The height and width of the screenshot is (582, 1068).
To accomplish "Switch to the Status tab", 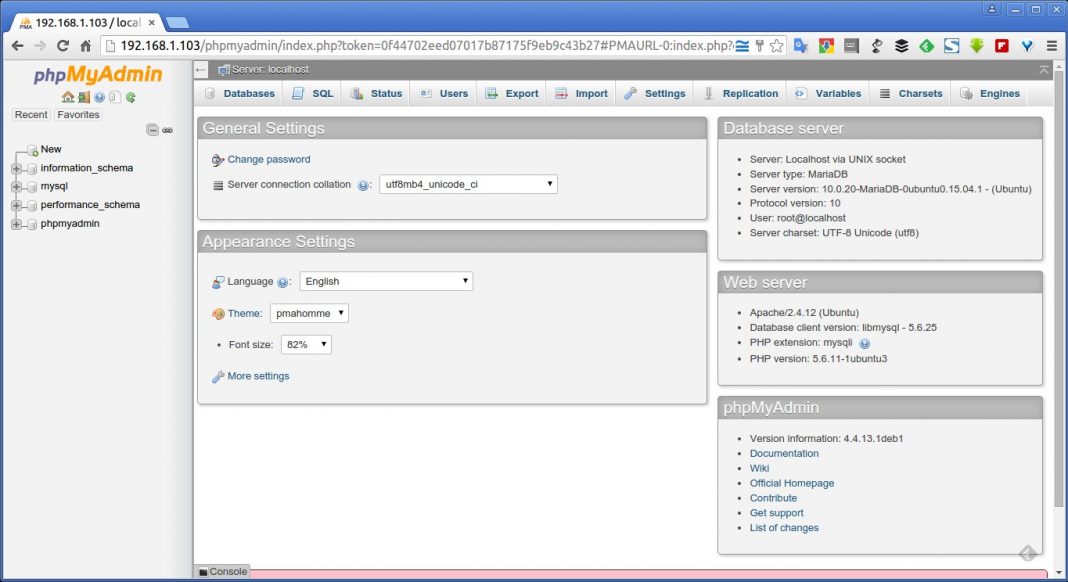I will [376, 93].
